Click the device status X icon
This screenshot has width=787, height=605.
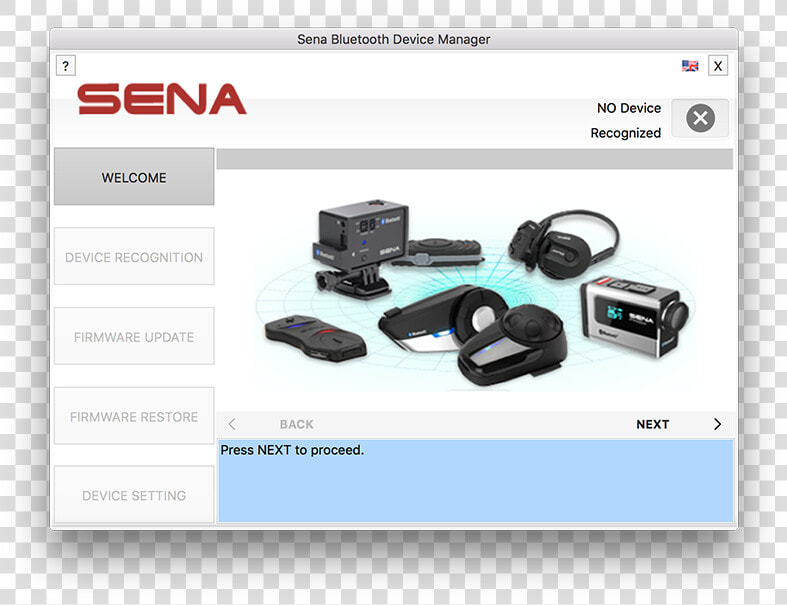pos(700,118)
